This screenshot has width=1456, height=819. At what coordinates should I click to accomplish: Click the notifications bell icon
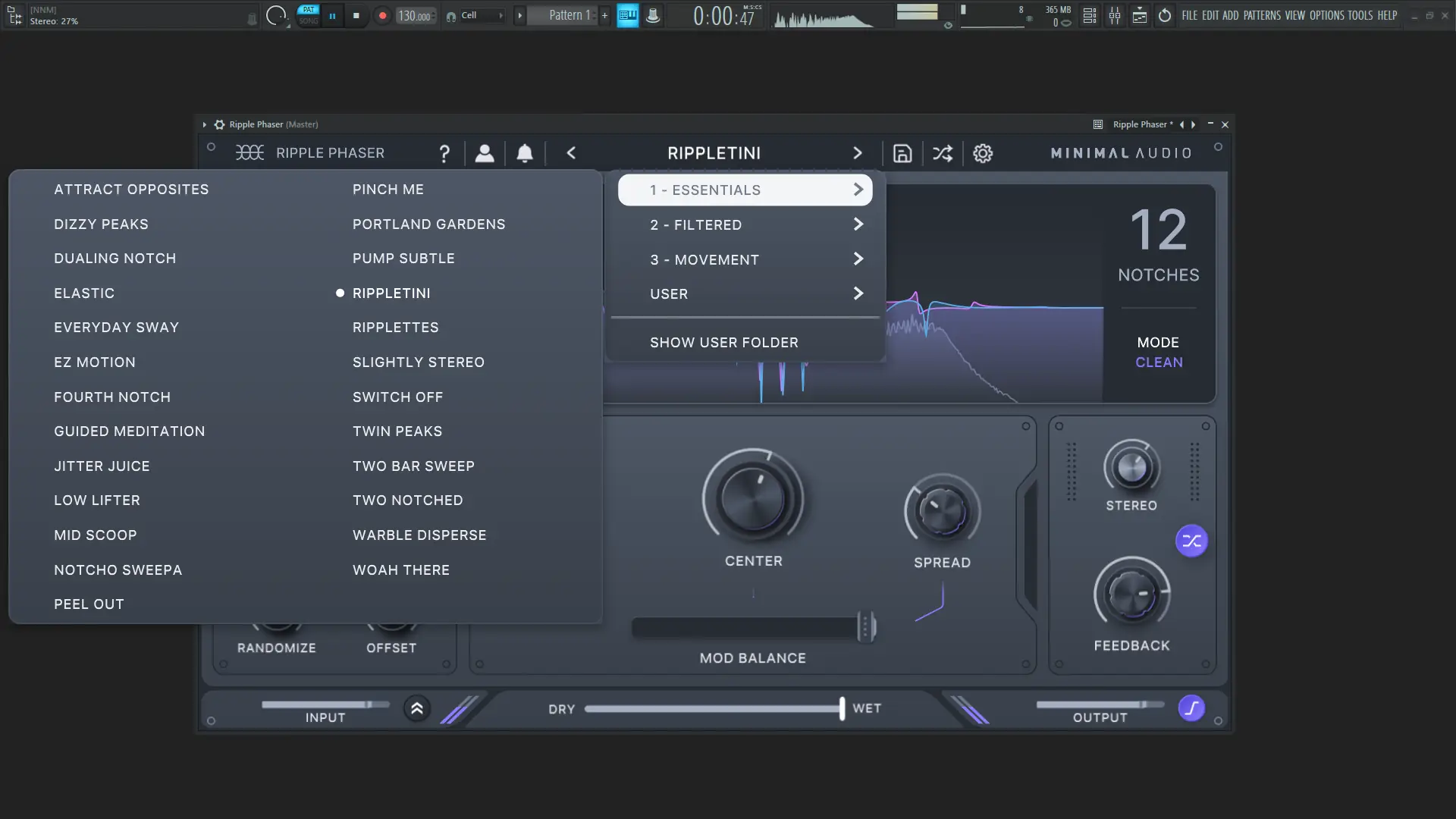[525, 153]
